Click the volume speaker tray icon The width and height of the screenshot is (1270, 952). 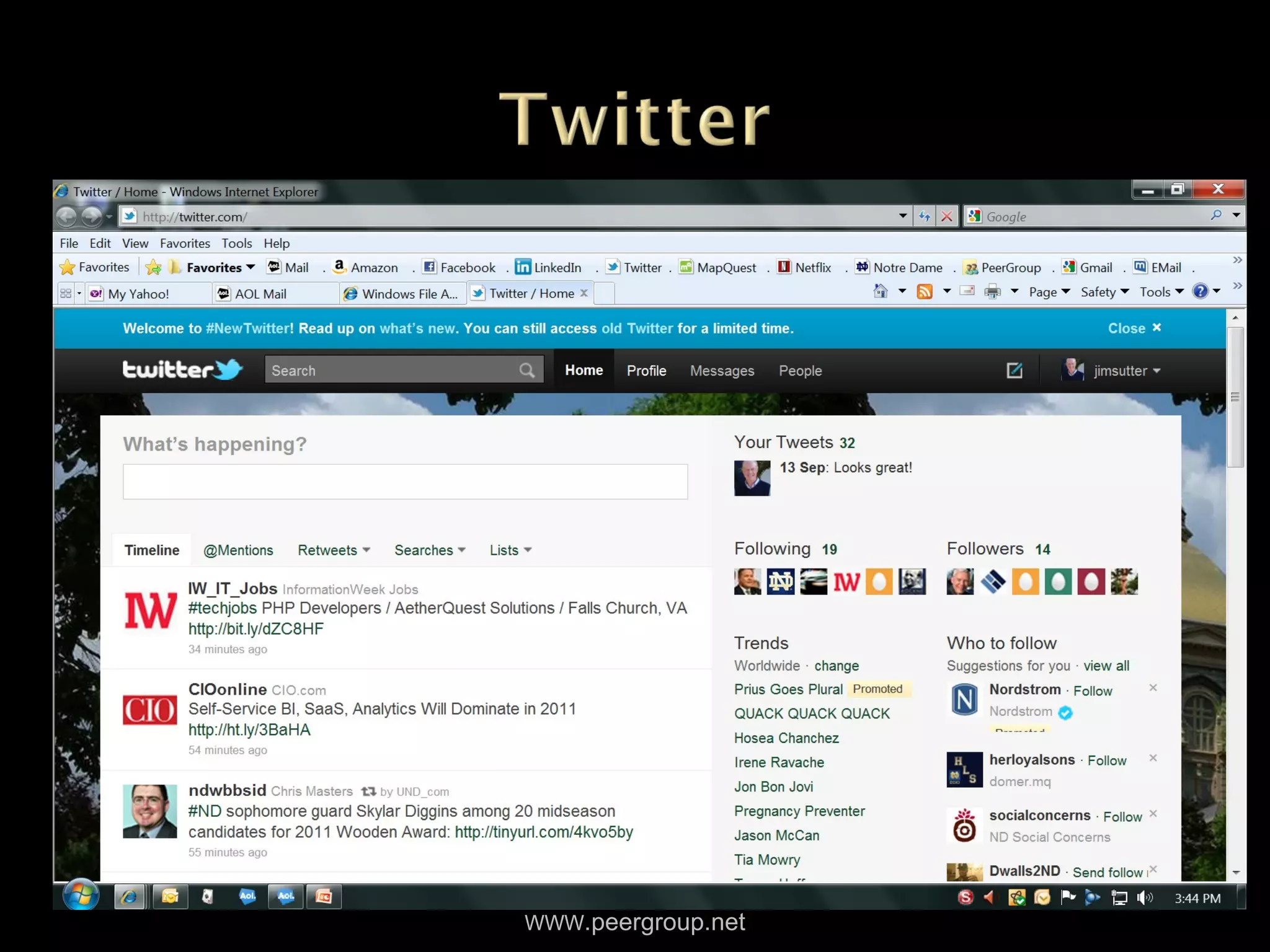click(1144, 897)
